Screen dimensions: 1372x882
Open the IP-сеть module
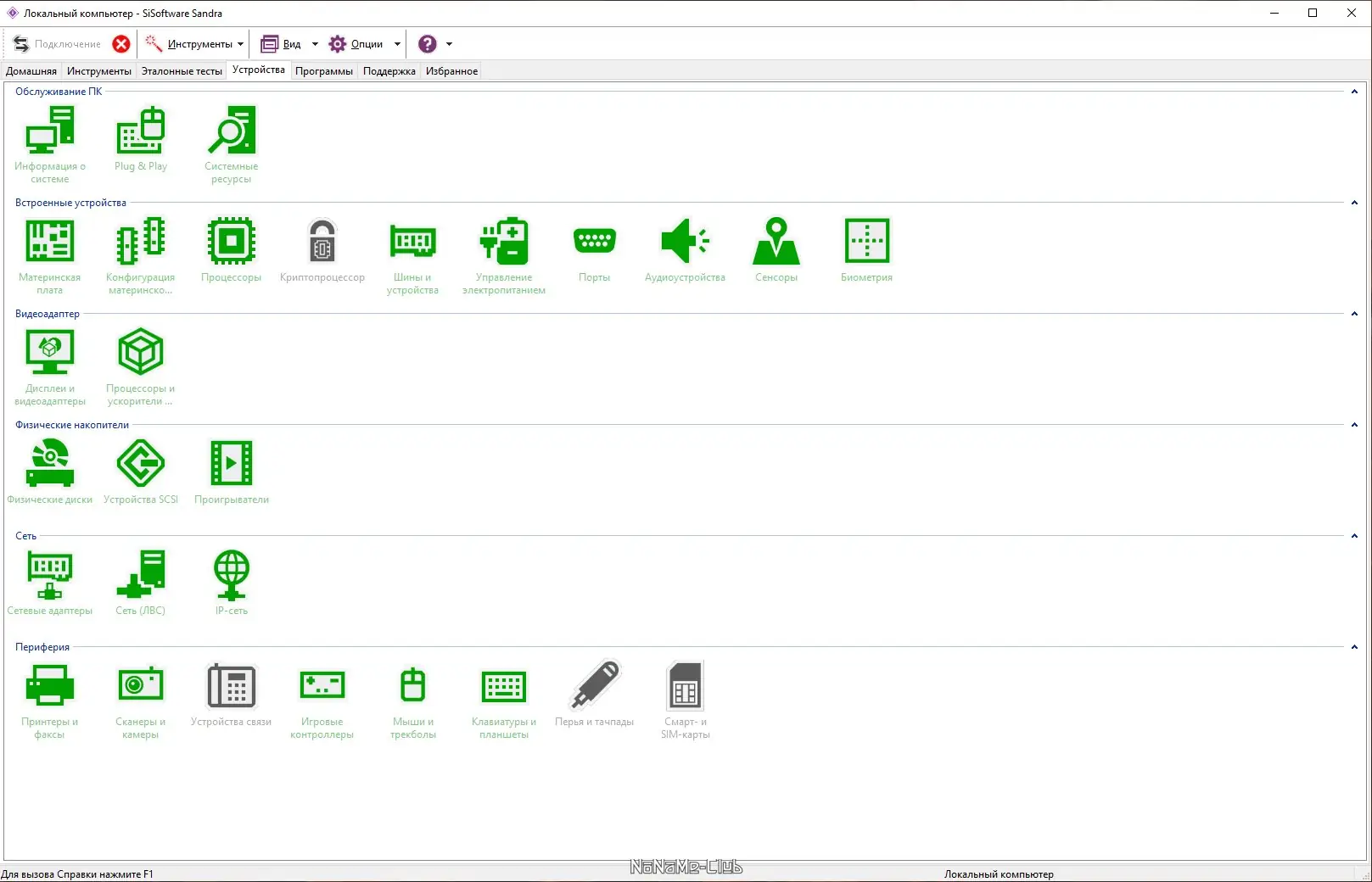tap(232, 583)
